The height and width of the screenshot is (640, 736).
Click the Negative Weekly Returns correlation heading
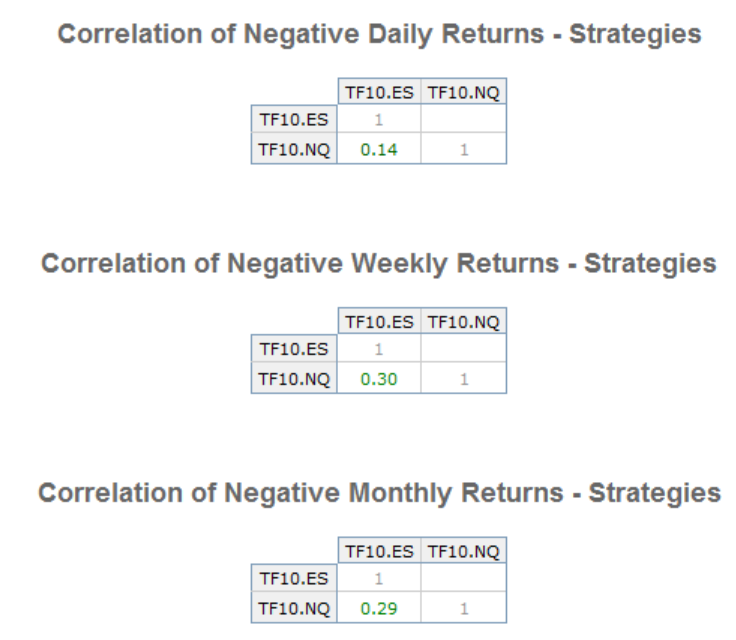[379, 264]
